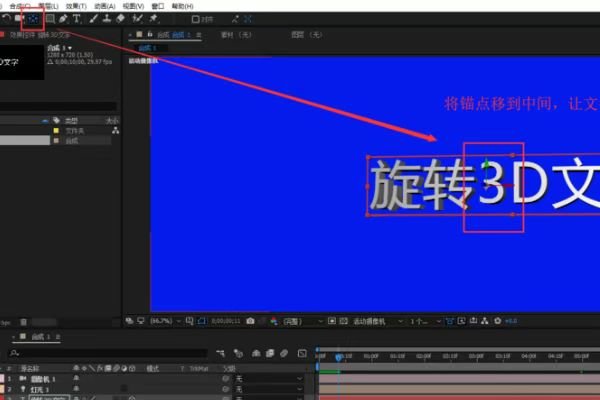Switch to the 素材 (无) footage tab
The height and width of the screenshot is (400, 600).
(236, 35)
